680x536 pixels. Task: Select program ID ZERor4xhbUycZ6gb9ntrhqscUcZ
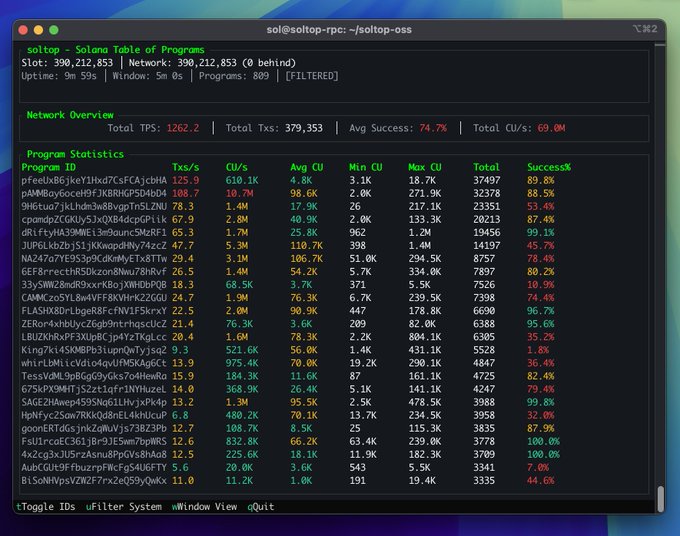(94, 324)
